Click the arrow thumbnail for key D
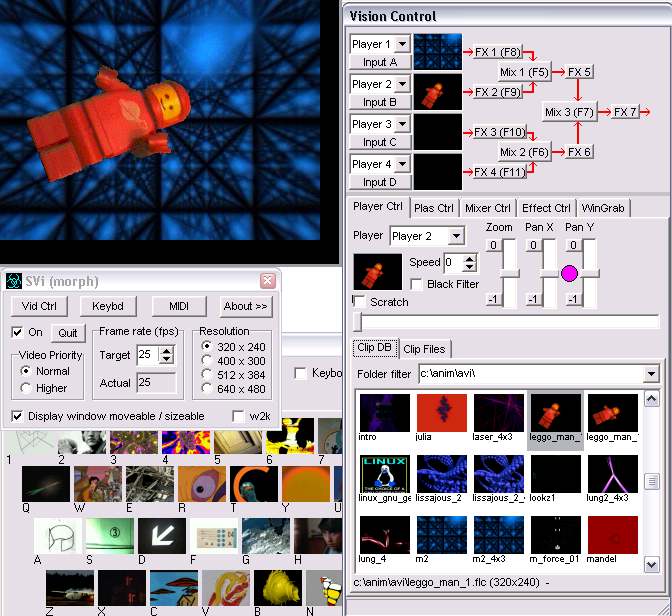 click(162, 536)
